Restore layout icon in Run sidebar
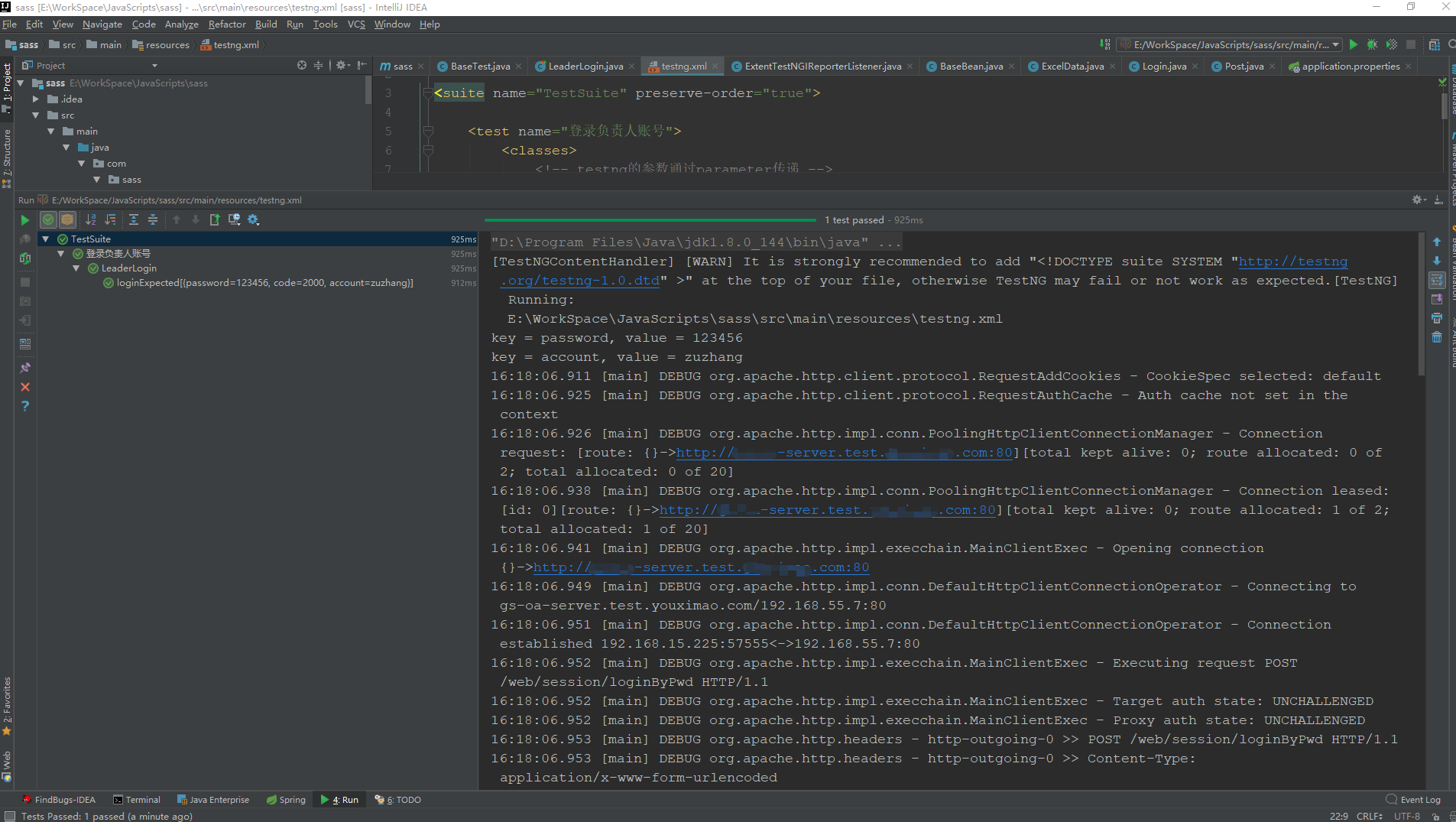The width and height of the screenshot is (1456, 822). 25,344
